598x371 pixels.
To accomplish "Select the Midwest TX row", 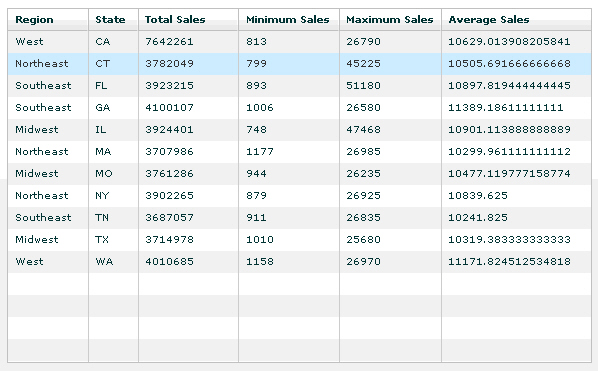I will (299, 240).
